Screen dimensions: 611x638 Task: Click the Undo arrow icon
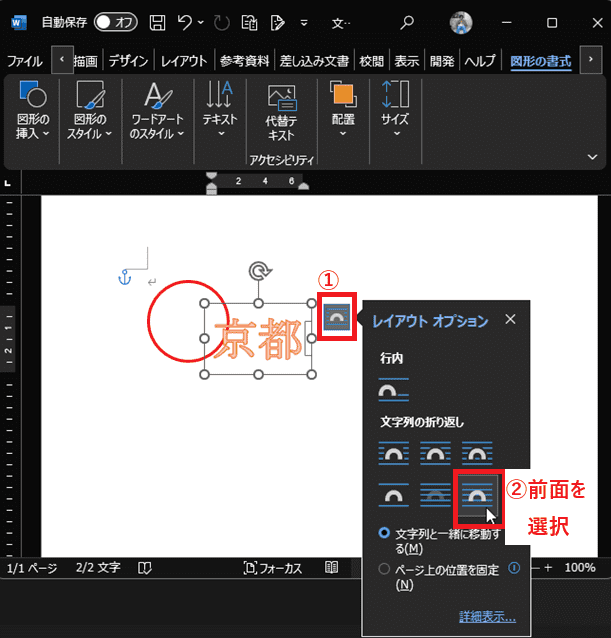[x=182, y=21]
